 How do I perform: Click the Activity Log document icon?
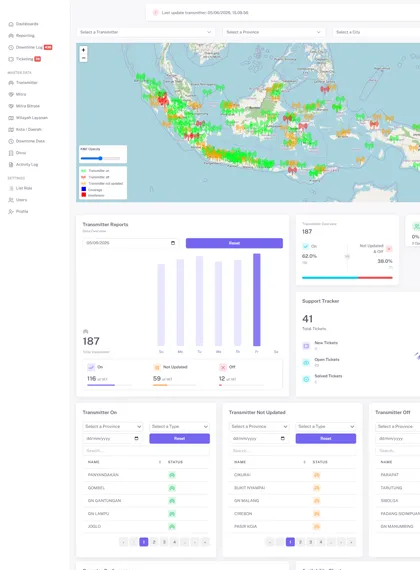(x=11, y=165)
